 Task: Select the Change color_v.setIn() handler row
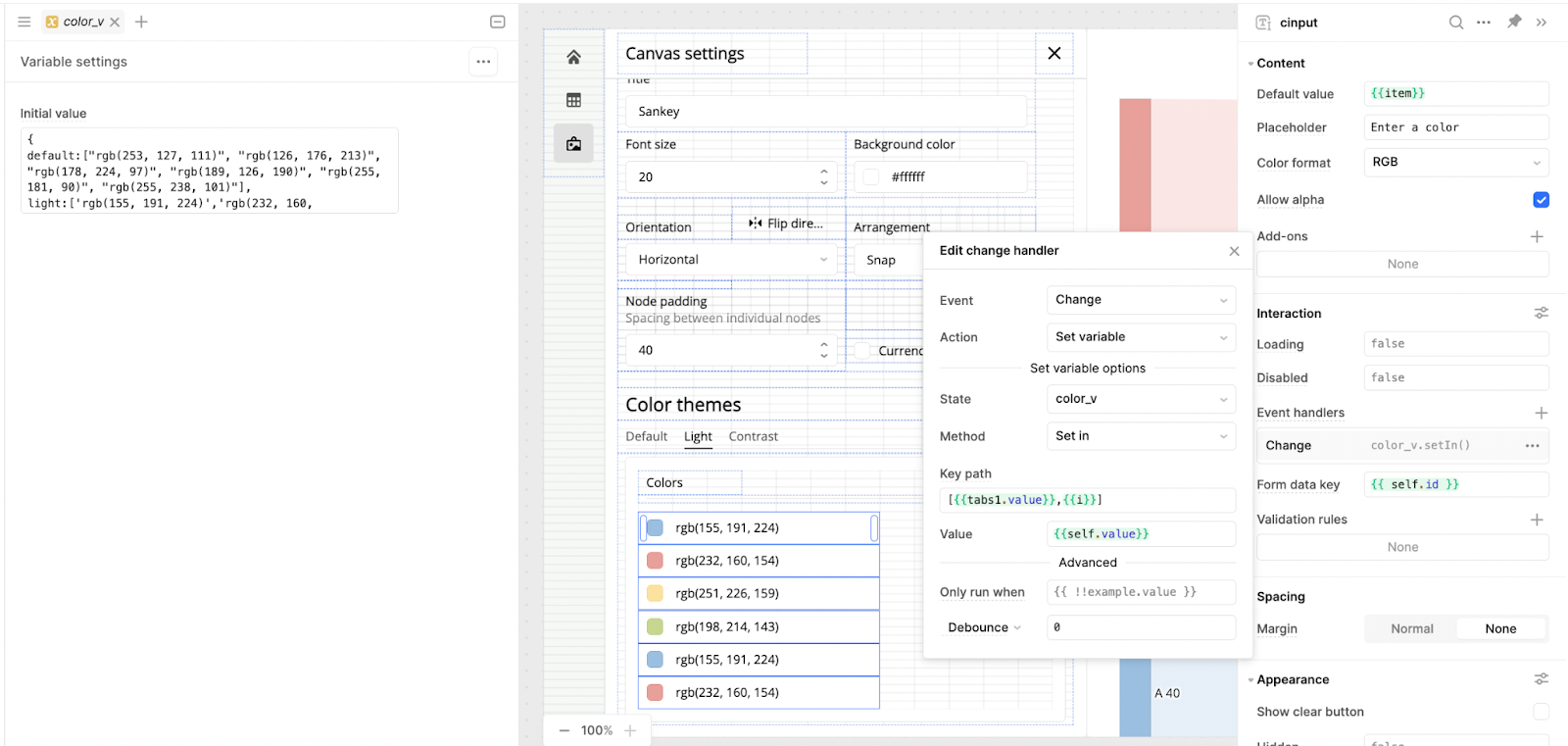click(x=1402, y=445)
